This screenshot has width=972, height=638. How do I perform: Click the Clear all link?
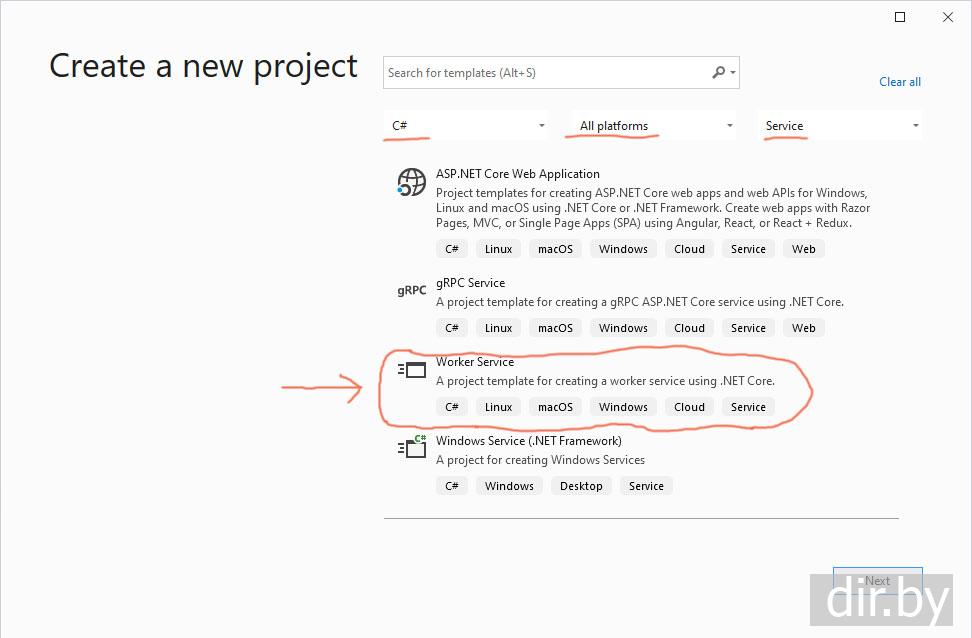[899, 82]
